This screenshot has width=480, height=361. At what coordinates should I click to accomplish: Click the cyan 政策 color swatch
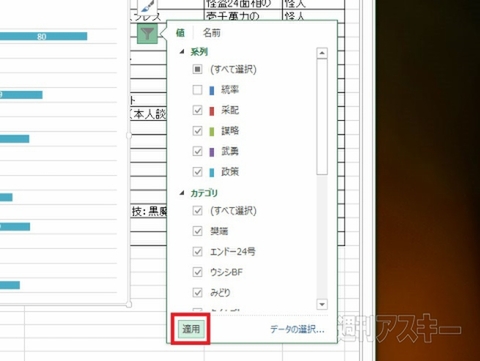point(212,172)
